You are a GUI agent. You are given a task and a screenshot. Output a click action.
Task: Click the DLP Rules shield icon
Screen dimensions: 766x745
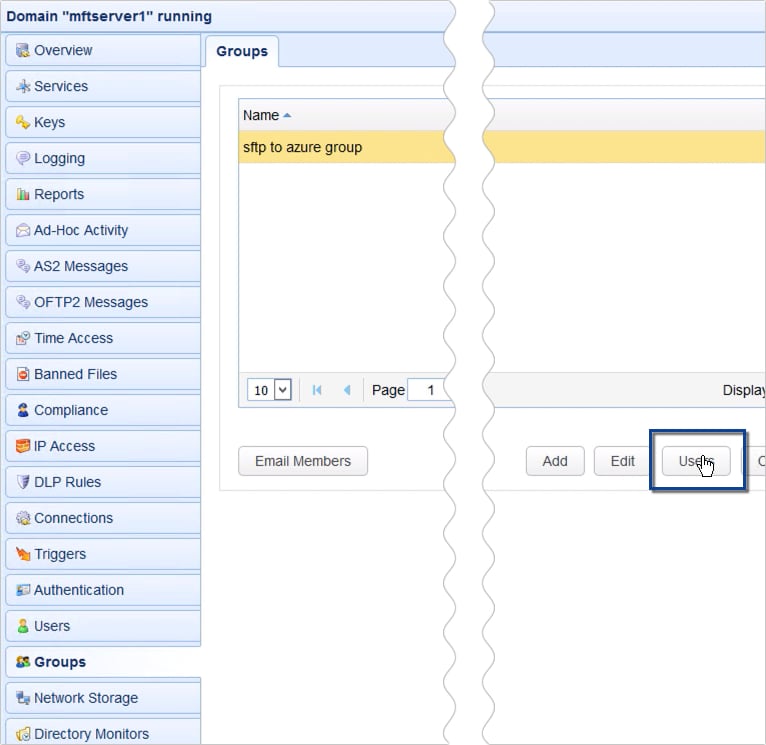[23, 483]
